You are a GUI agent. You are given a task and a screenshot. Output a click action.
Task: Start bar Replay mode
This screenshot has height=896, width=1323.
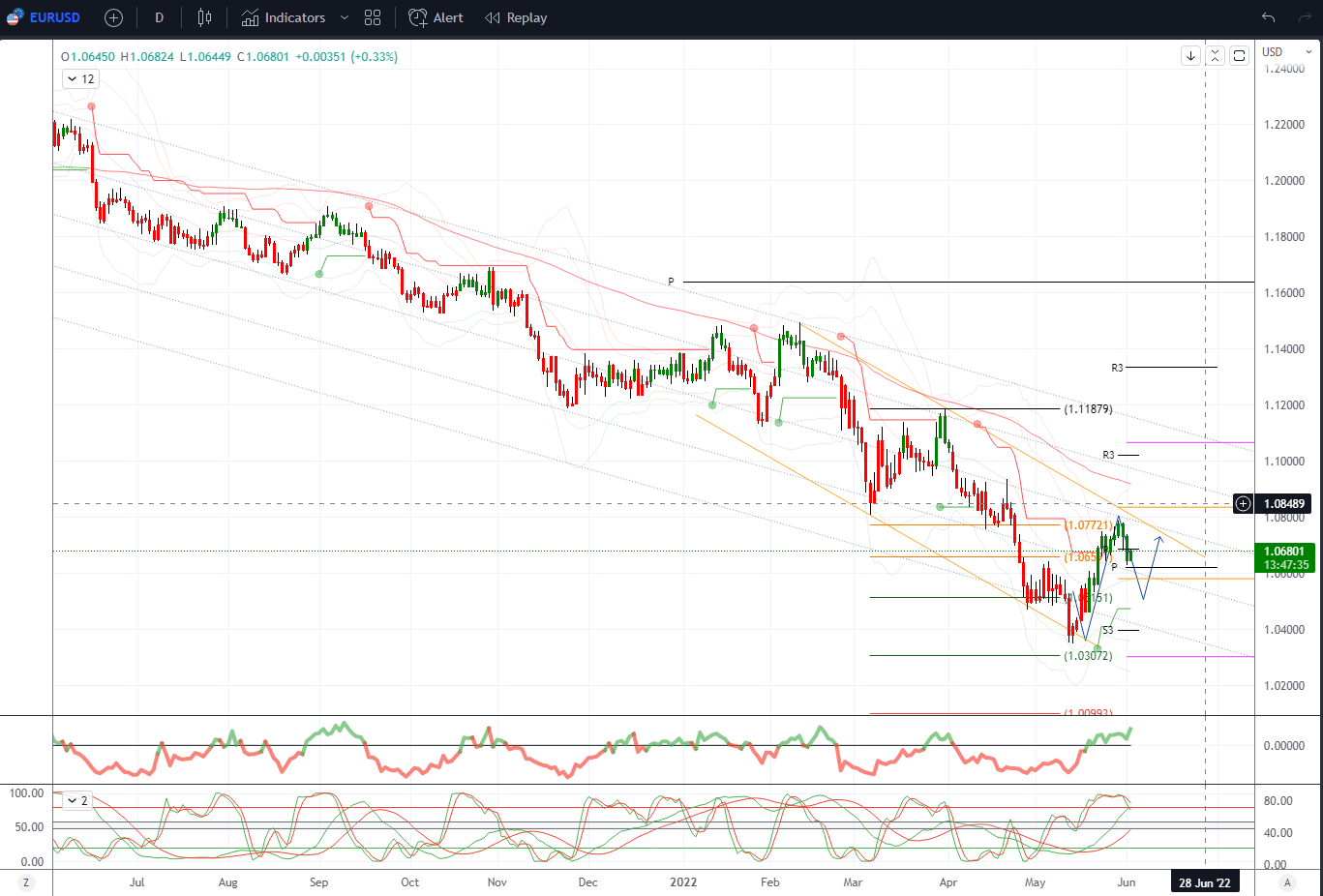tap(516, 17)
